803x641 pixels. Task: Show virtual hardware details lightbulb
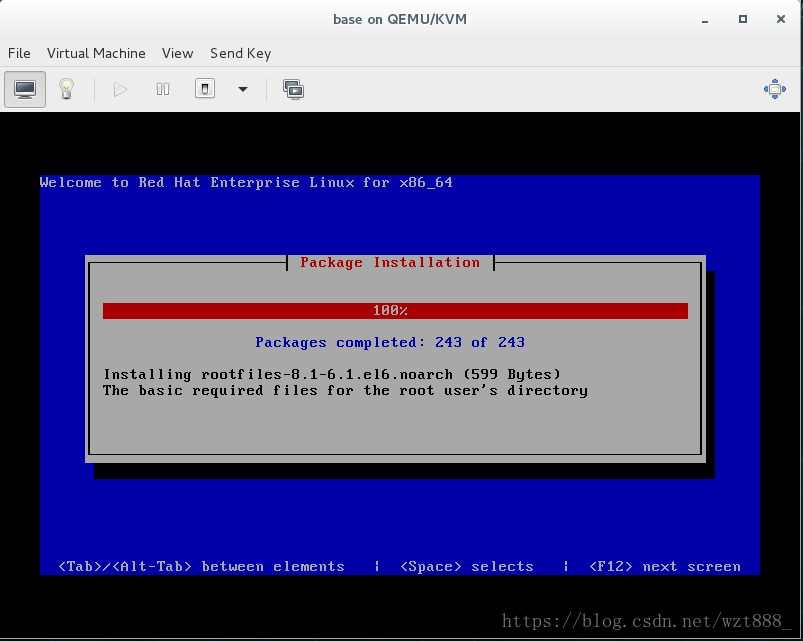[x=66, y=90]
